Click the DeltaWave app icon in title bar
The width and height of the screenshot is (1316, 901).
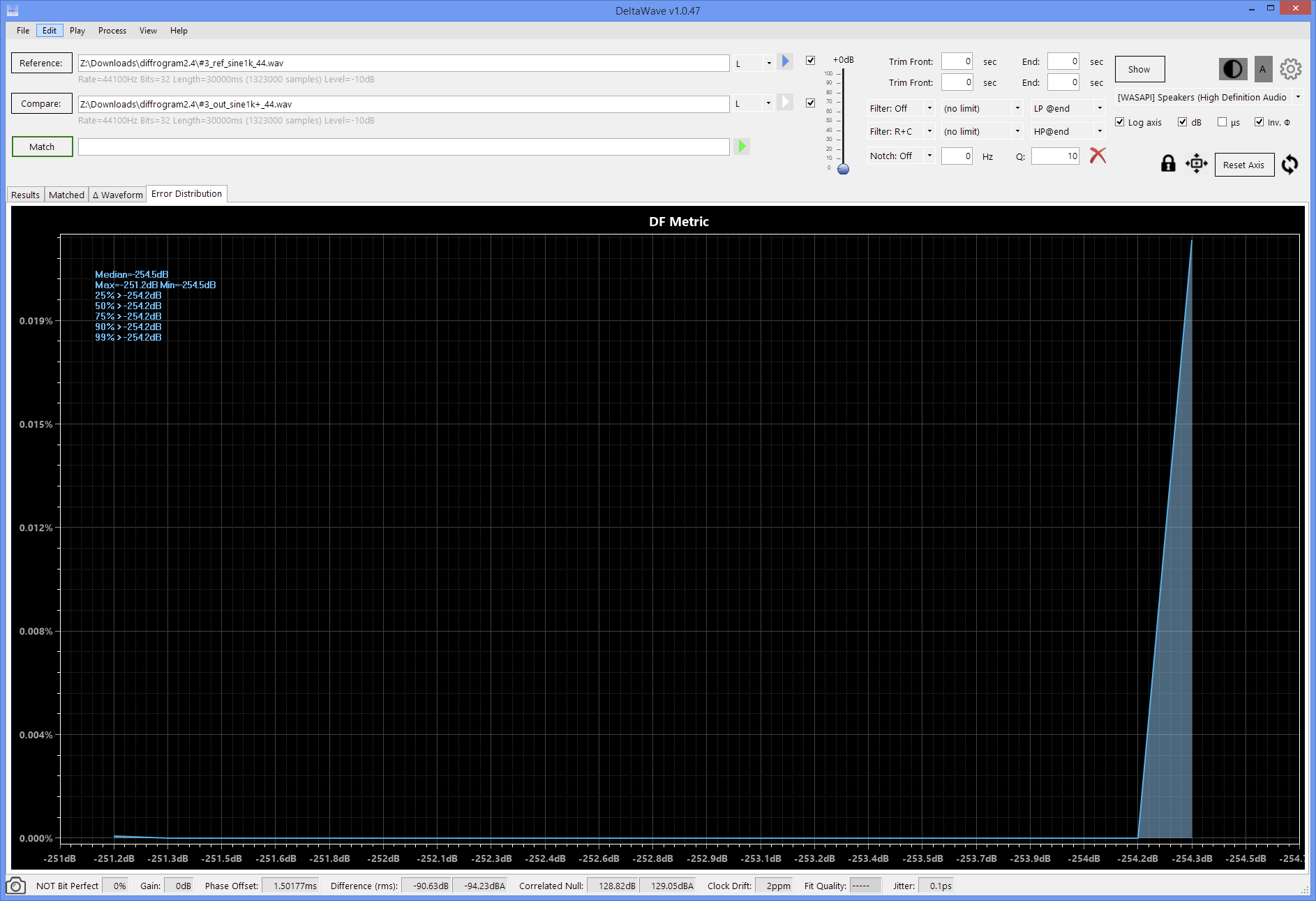12,10
